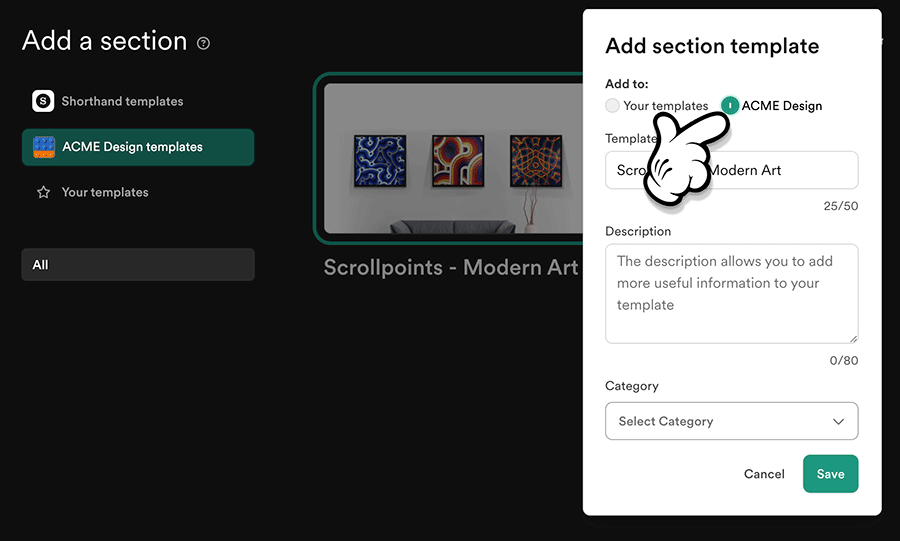
Task: Select ACME Design templates tab
Action: (138, 147)
